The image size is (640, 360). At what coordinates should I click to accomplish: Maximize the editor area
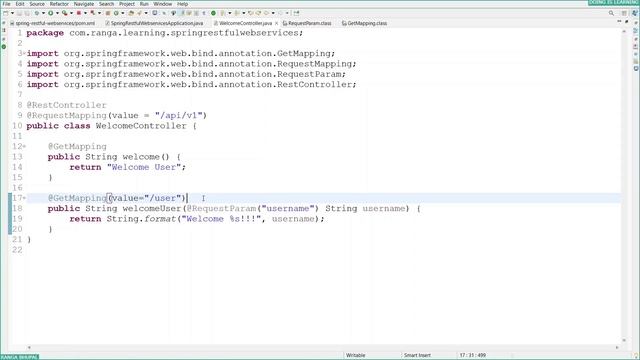point(627,21)
